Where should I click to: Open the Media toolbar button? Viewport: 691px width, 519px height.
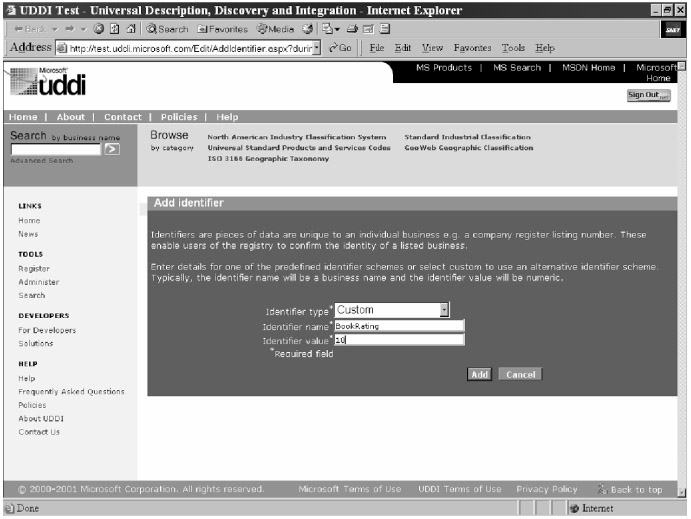pos(263,29)
